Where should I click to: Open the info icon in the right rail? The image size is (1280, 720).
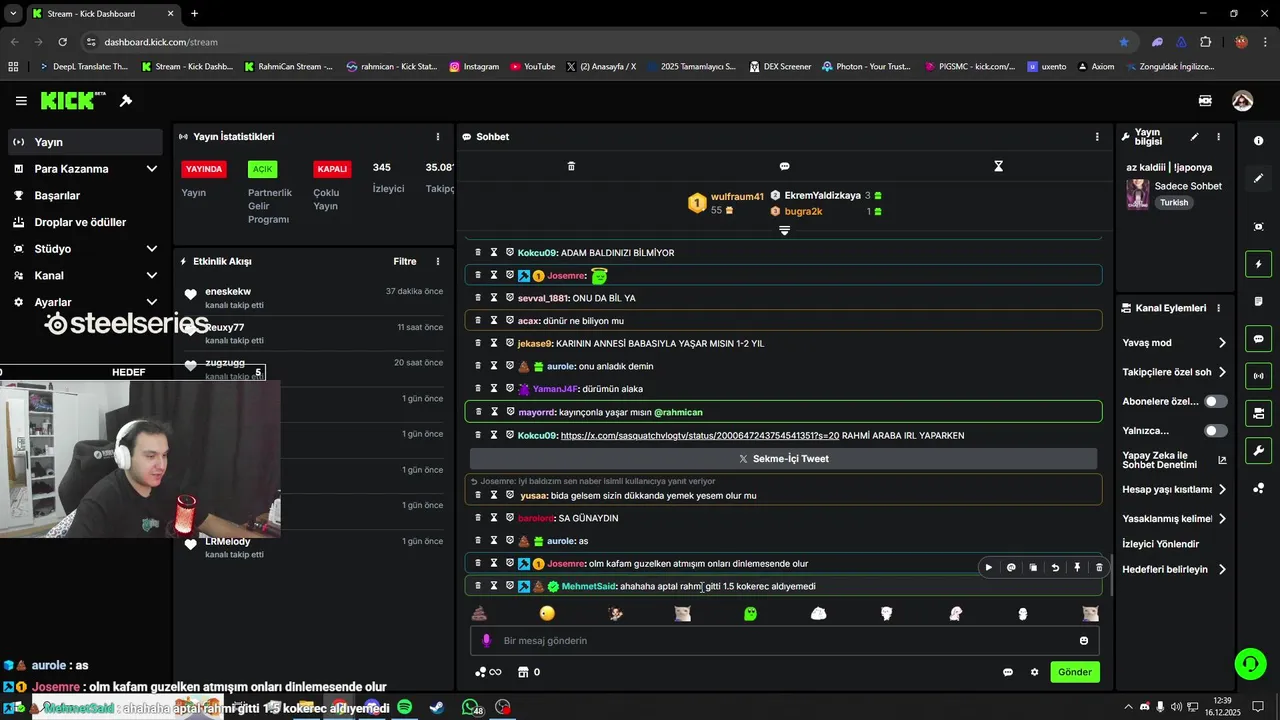point(1258,141)
